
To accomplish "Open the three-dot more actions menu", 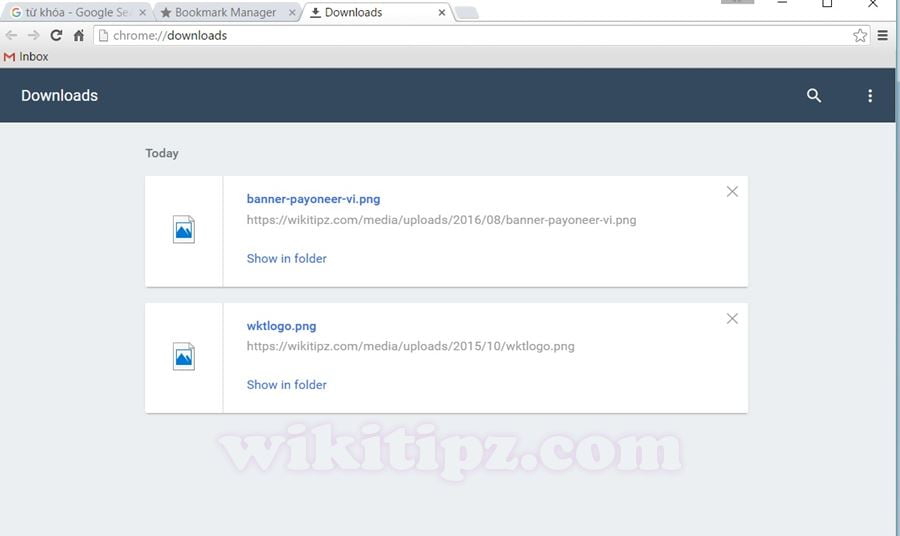I will (x=870, y=96).
